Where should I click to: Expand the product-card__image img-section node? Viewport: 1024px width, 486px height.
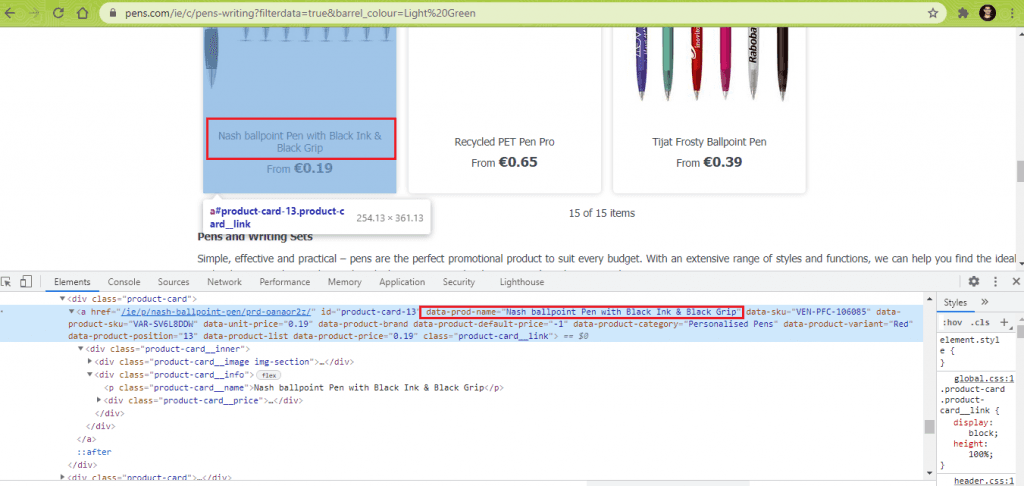pyautogui.click(x=90, y=361)
